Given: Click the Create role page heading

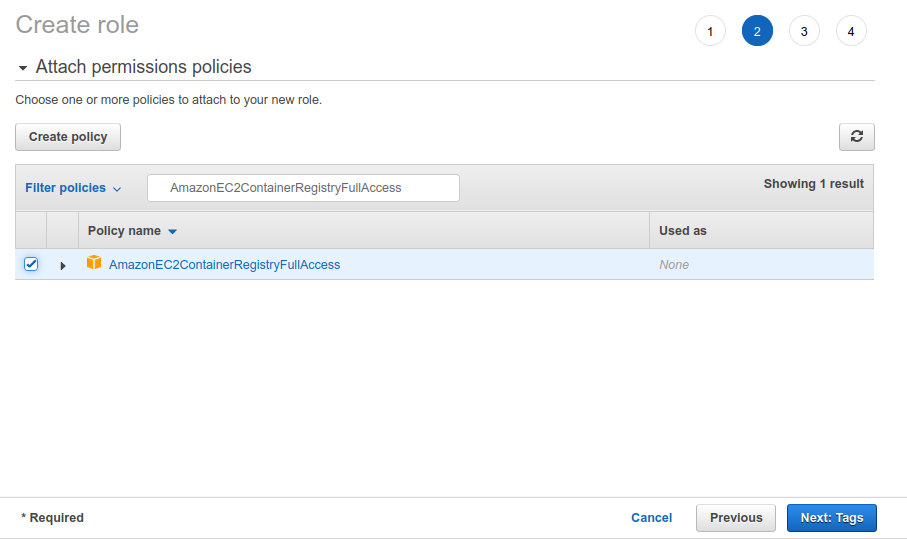Looking at the screenshot, I should tap(77, 25).
